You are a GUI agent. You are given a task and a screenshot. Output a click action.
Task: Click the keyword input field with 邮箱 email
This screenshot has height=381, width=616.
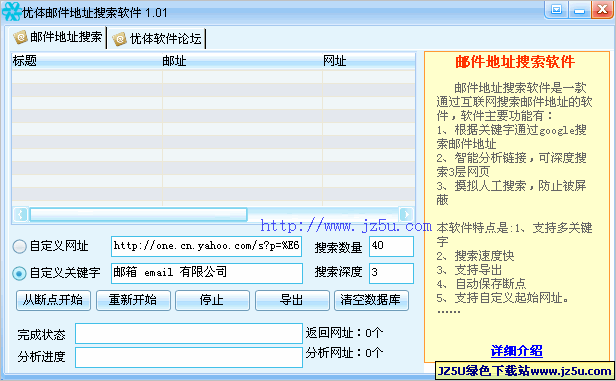click(x=207, y=273)
